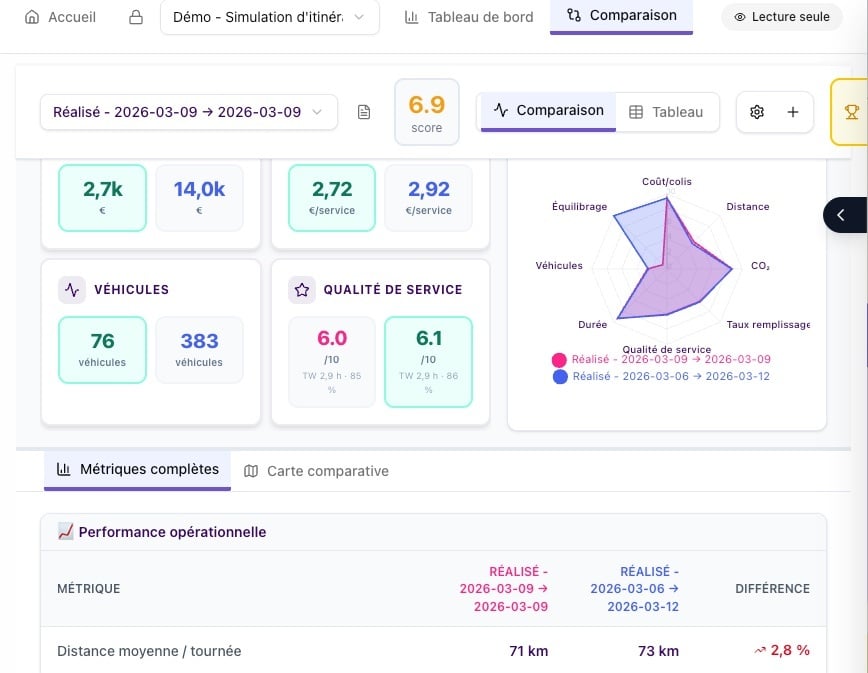Switch to the Tableau de bord tab
Screen dimensions: 868x673
click(469, 17)
